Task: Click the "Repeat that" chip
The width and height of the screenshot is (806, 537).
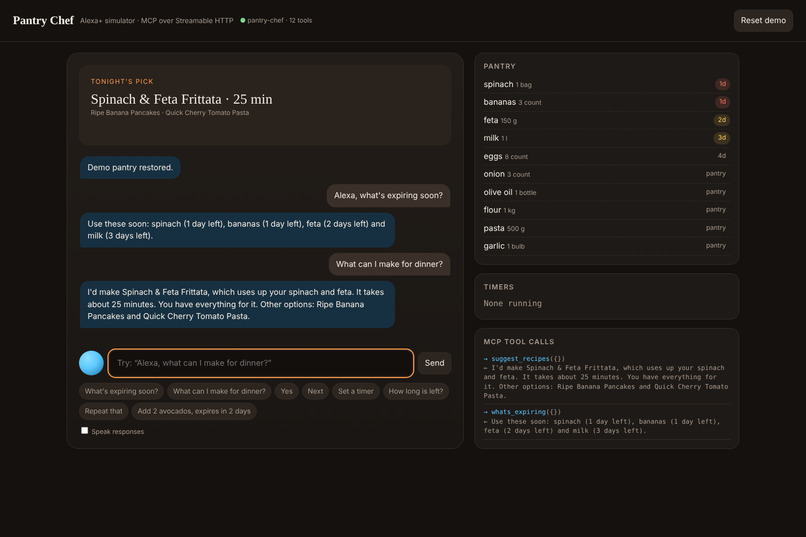Action: coord(103,411)
